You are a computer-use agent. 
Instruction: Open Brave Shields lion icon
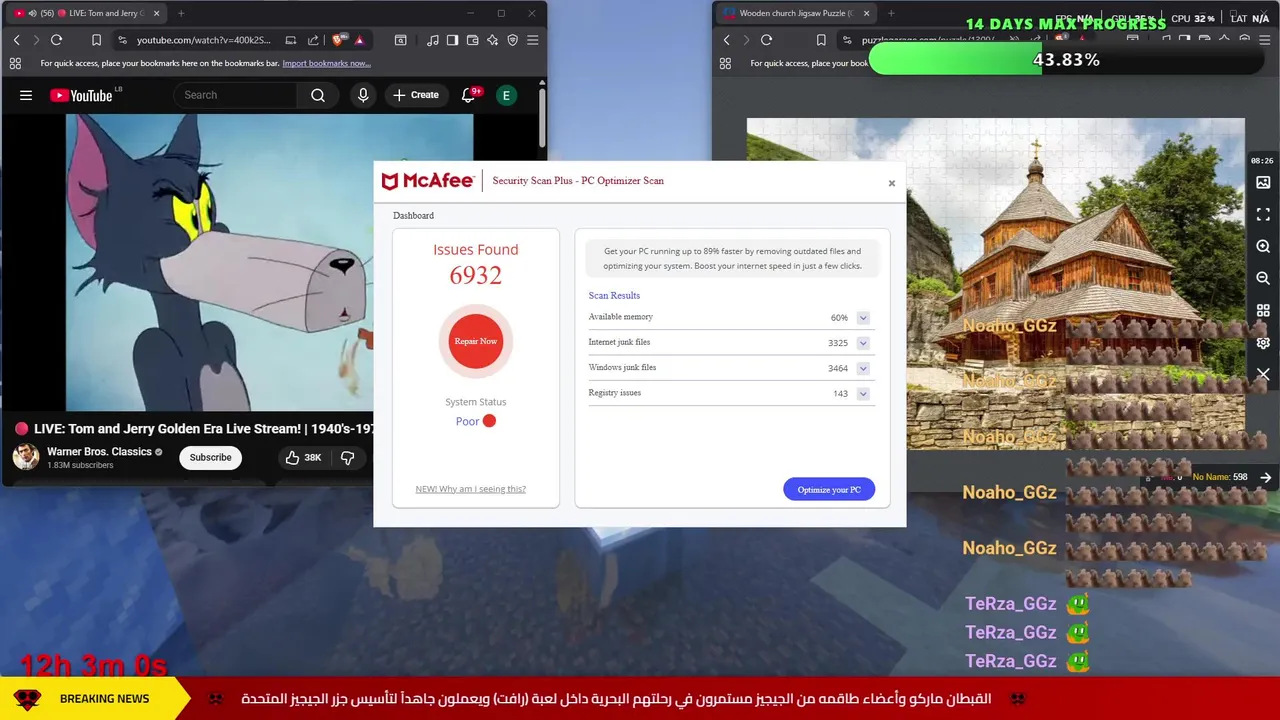pyautogui.click(x=338, y=40)
